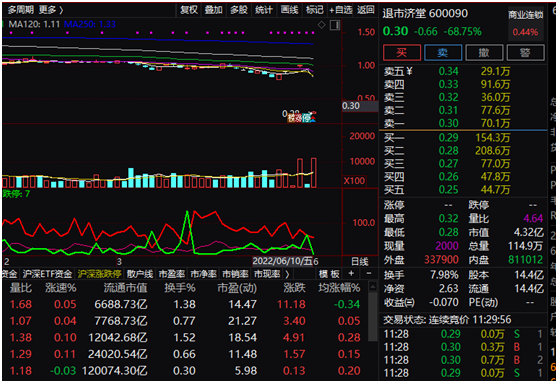Click the blue 卖 sell button
Screen dimensions: 558x383
443,53
